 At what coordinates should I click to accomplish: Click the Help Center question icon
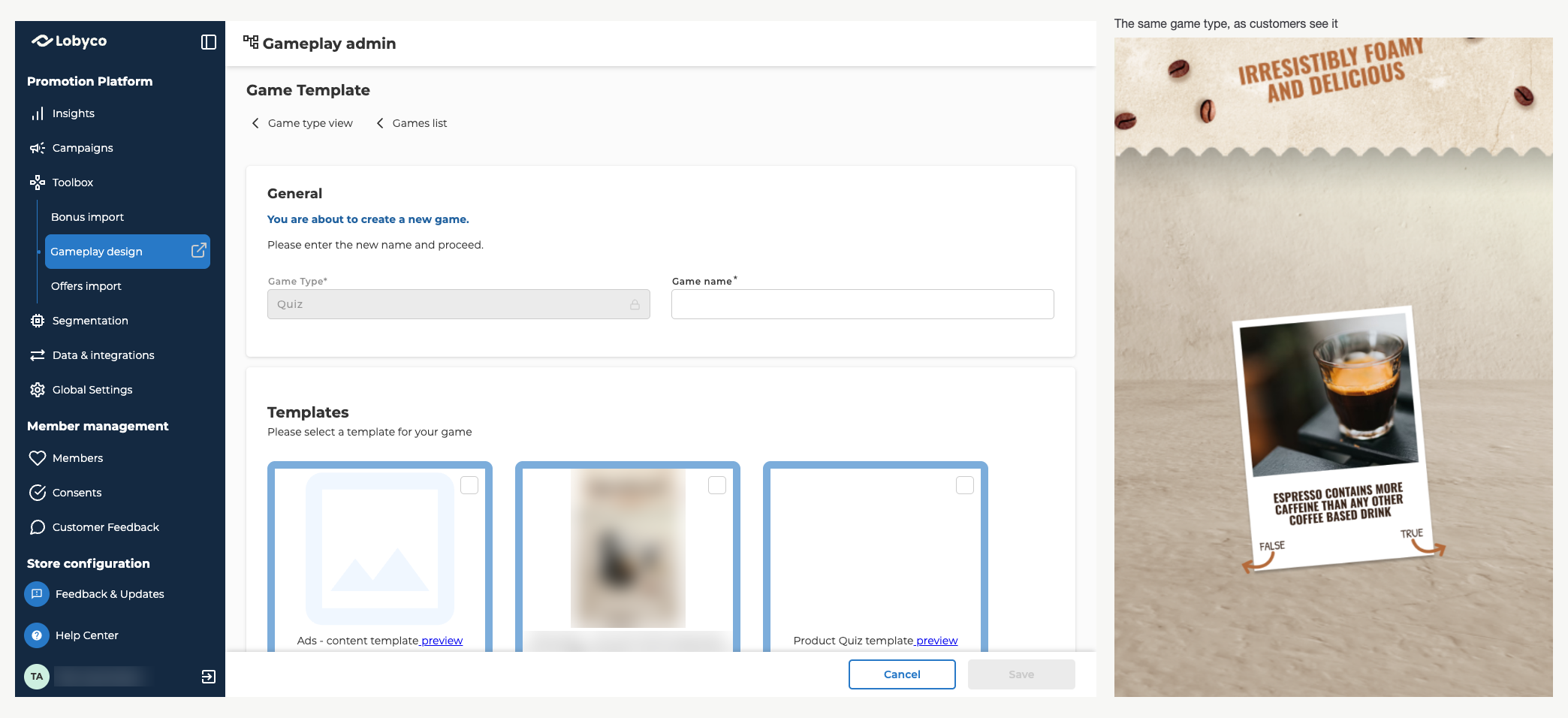[37, 635]
